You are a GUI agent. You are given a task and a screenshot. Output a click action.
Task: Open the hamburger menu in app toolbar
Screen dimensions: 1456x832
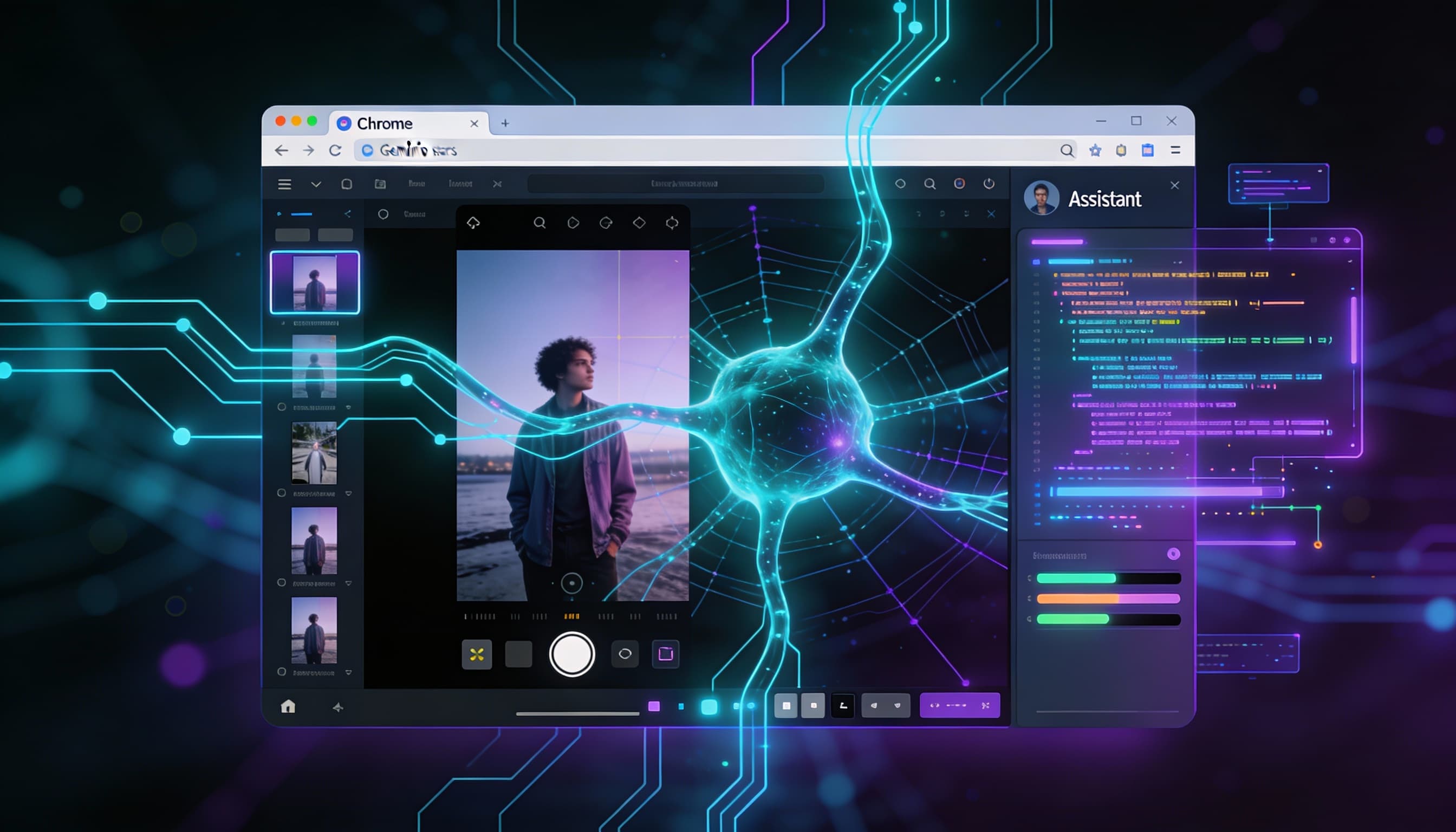coord(284,184)
